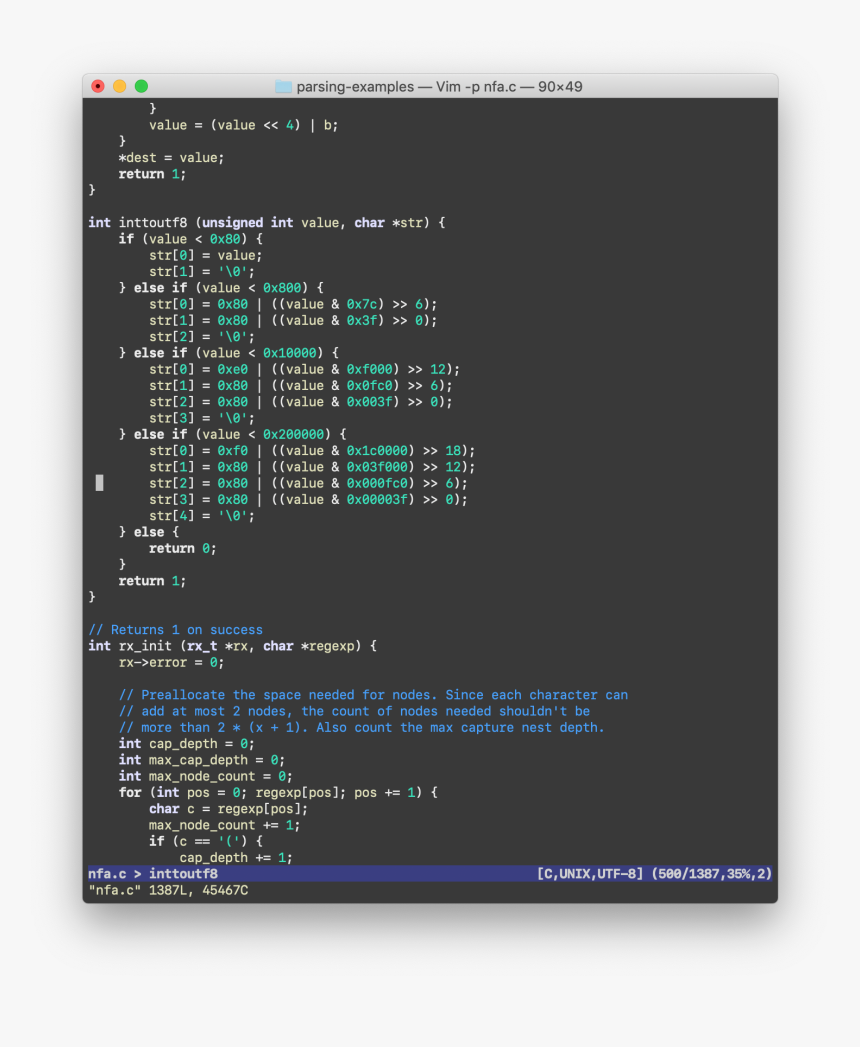Image resolution: width=860 pixels, height=1047 pixels.
Task: Click the Vim block cursor in the left margin
Action: [99, 483]
